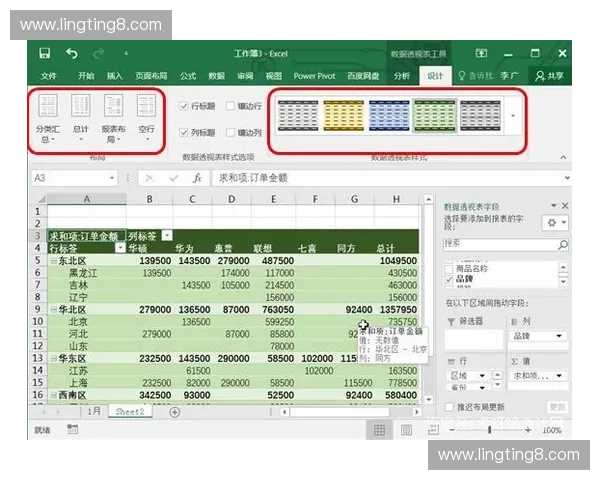This screenshot has height=480, width=600.
Task: Click the macro recording status bar icon
Action: (x=73, y=429)
